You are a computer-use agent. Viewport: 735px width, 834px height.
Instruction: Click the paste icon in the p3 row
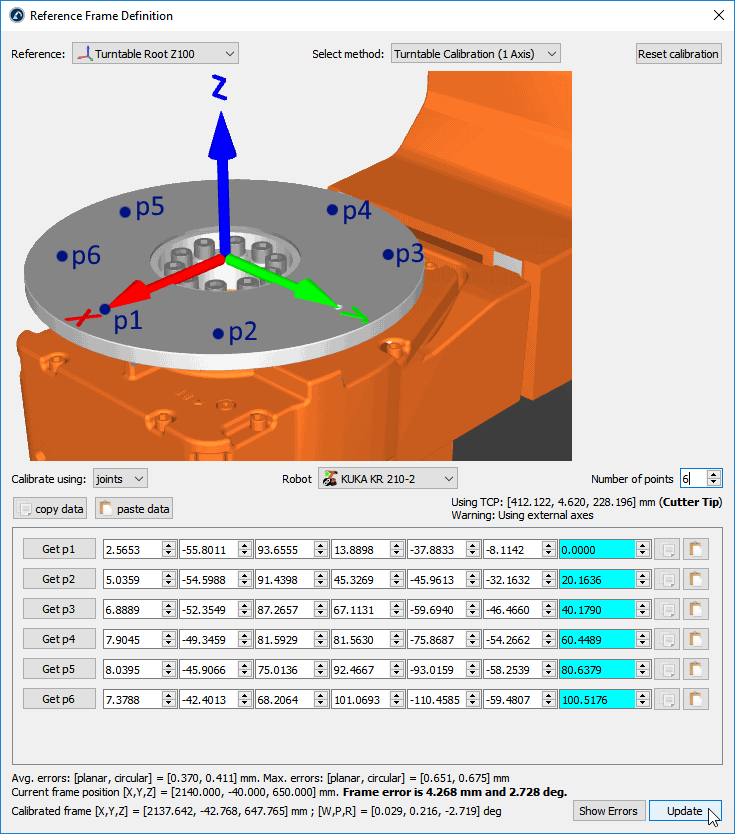pyautogui.click(x=695, y=609)
